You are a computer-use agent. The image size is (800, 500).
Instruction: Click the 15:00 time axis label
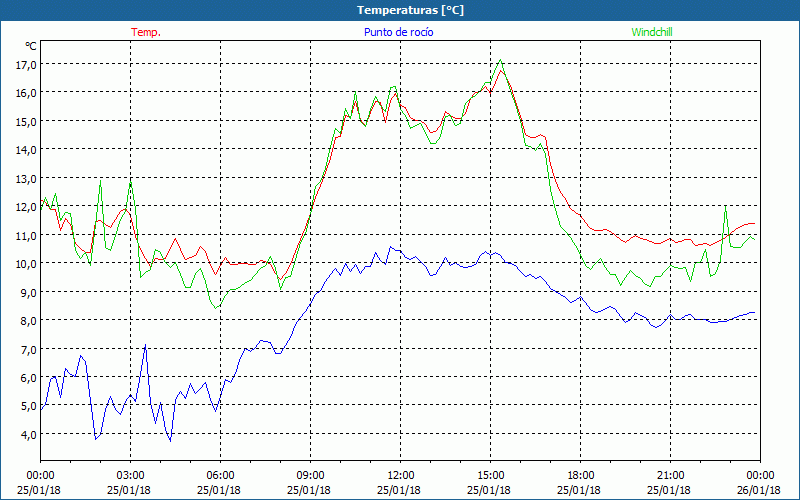point(490,476)
